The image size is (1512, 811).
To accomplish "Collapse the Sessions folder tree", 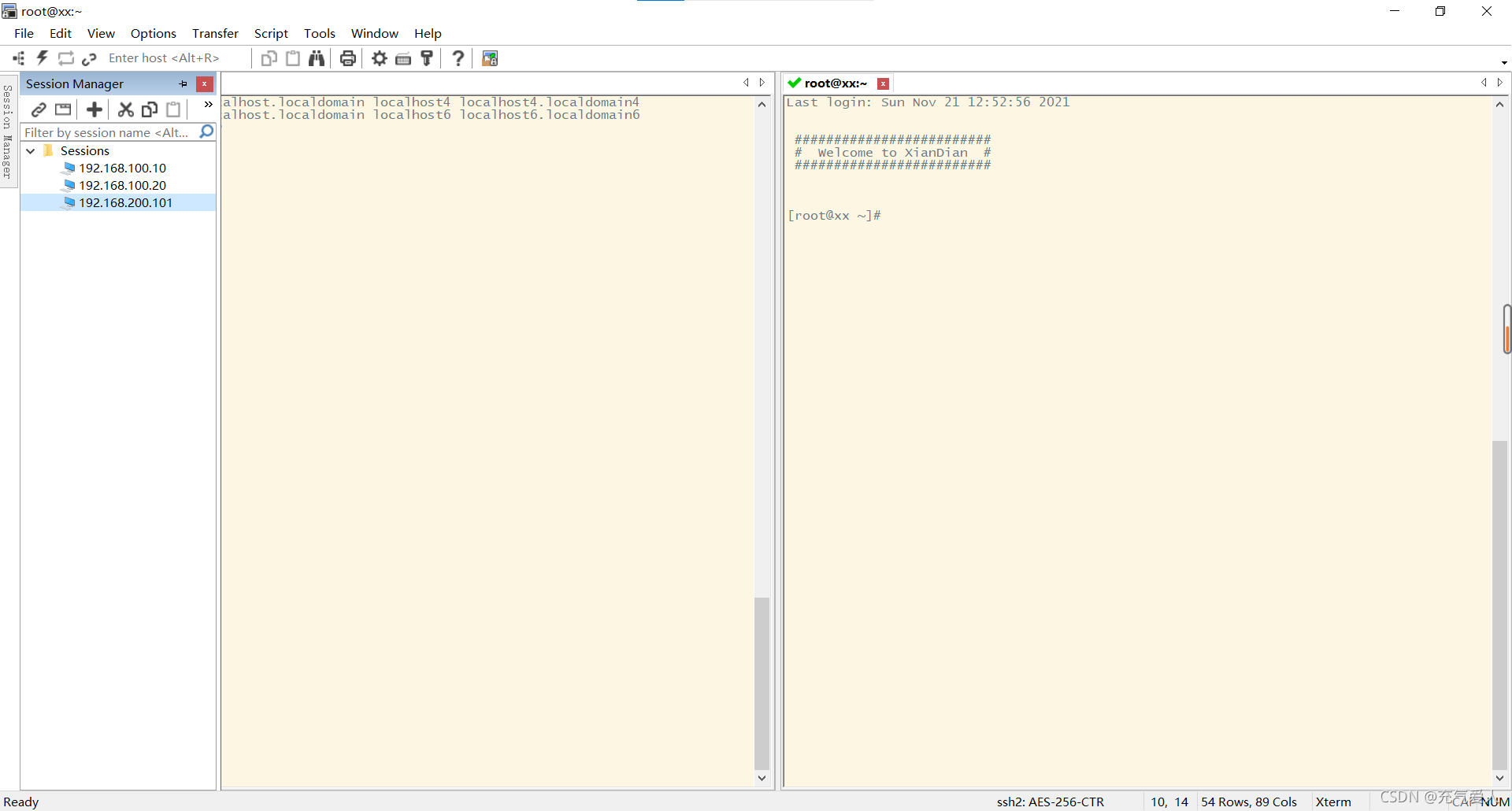I will pyautogui.click(x=31, y=150).
